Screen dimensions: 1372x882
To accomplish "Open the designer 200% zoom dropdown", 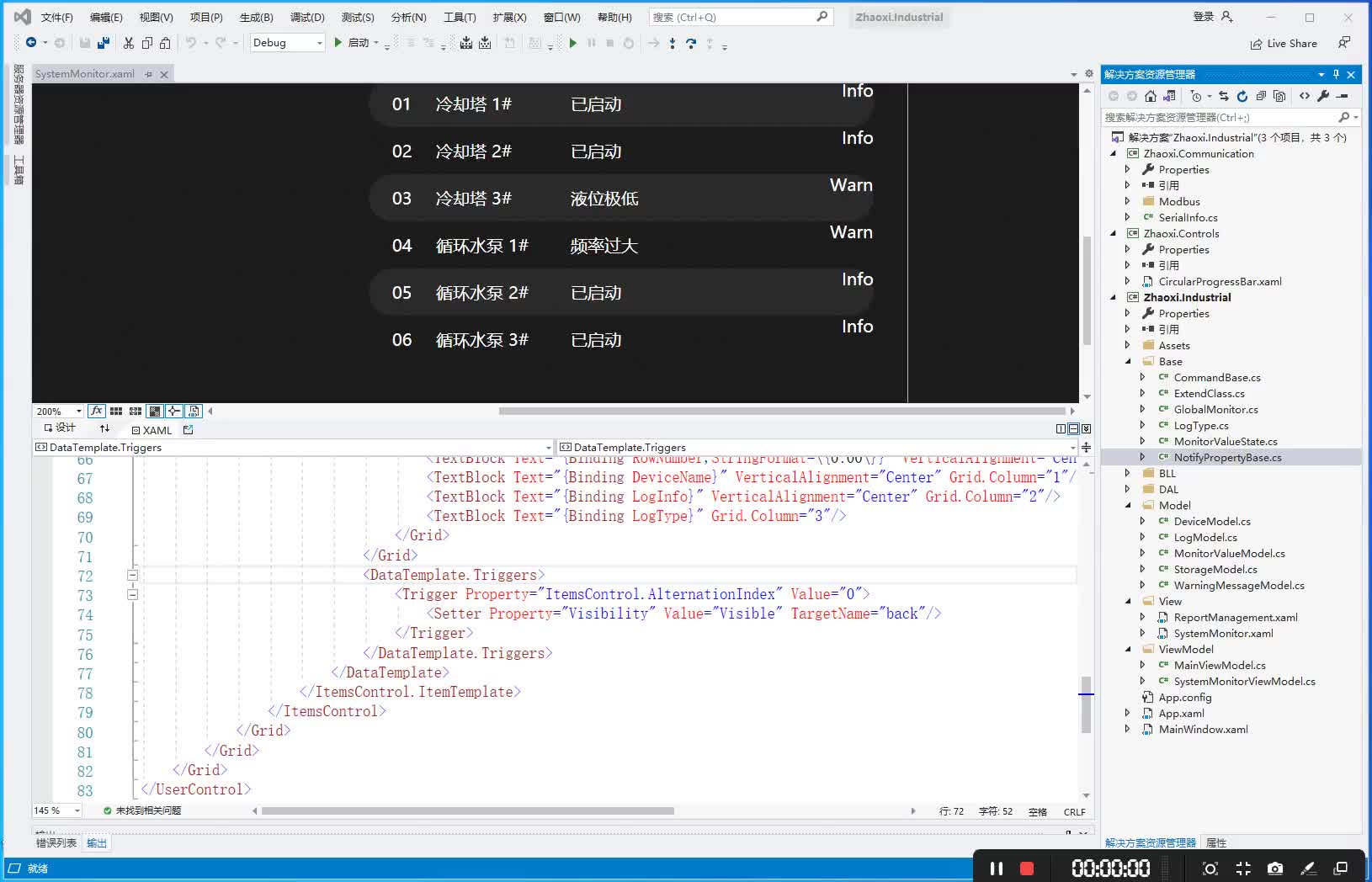I will (x=78, y=412).
